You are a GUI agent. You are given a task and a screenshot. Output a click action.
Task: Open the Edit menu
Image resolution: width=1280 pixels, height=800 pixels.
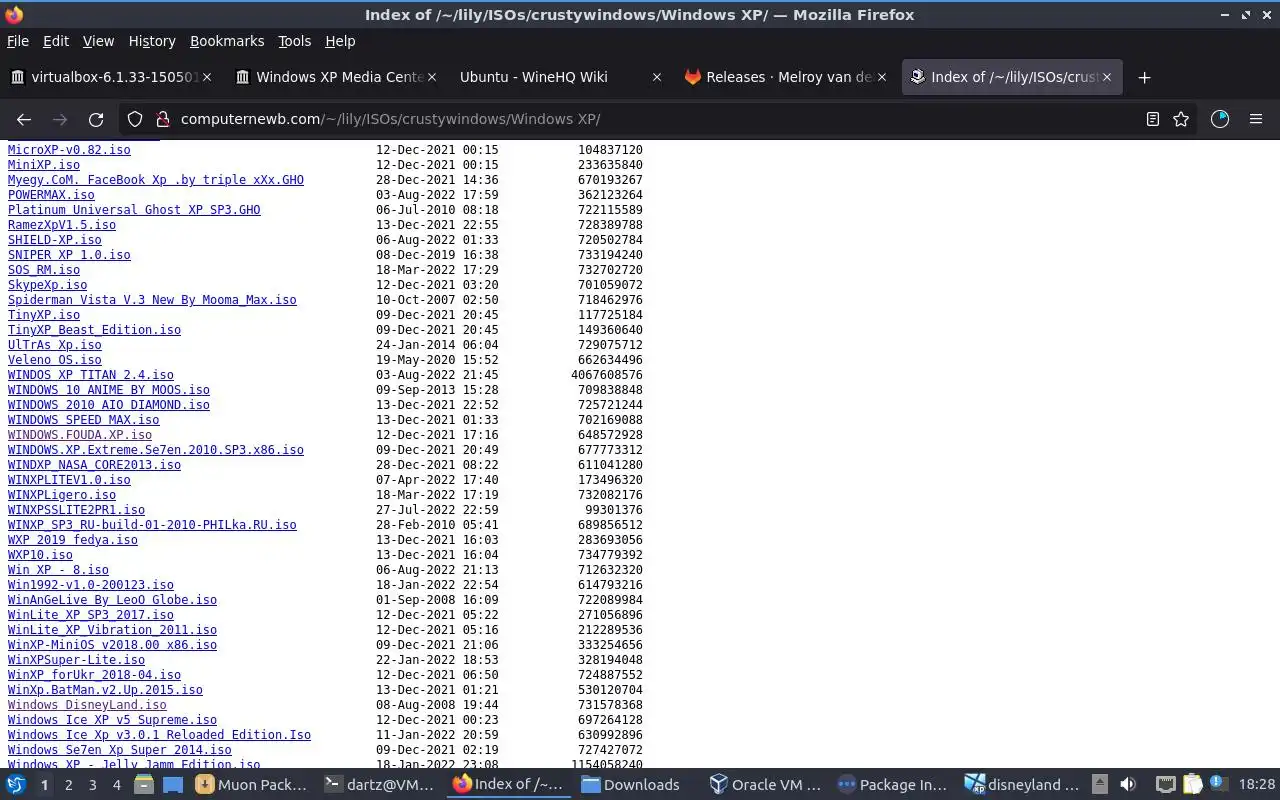click(x=56, y=41)
